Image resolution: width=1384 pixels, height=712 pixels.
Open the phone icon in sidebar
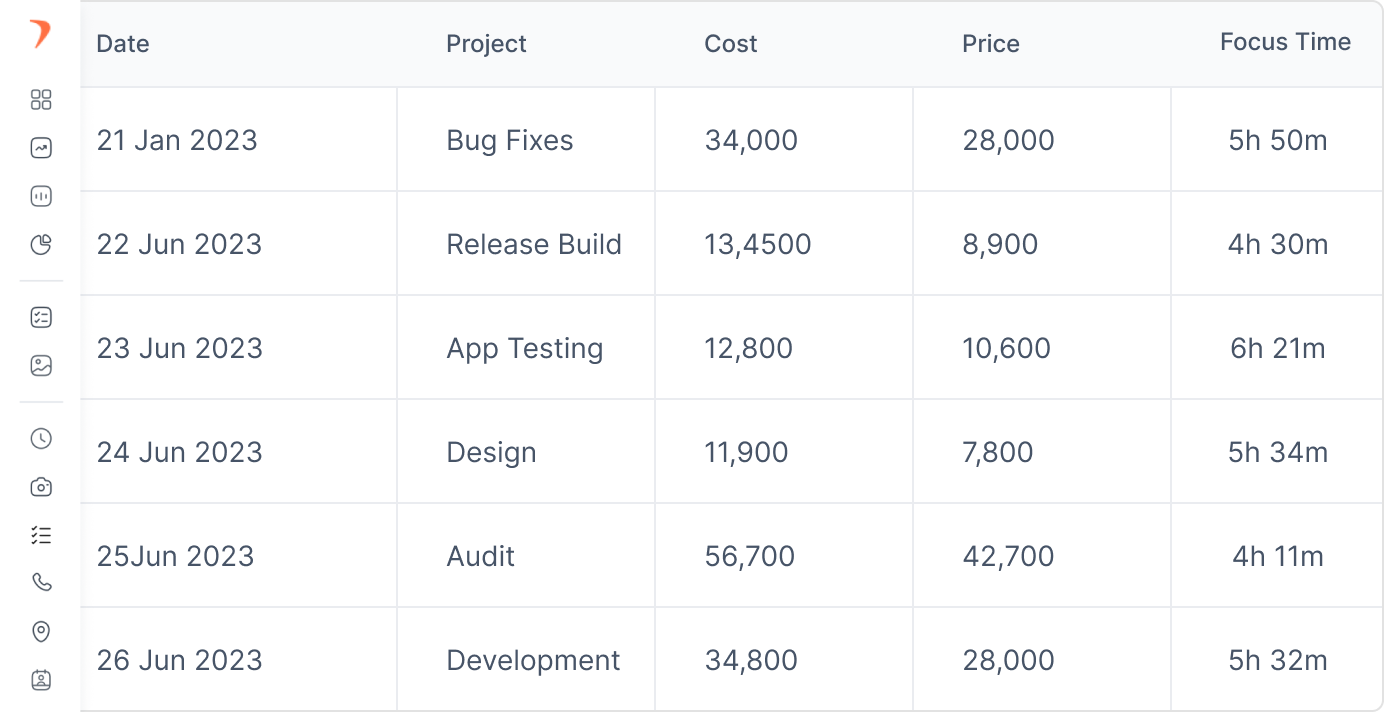[41, 583]
